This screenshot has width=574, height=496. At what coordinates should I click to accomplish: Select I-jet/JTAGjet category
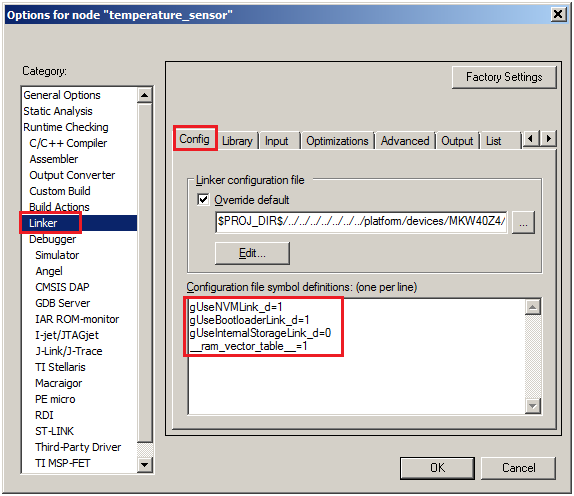coord(67,335)
